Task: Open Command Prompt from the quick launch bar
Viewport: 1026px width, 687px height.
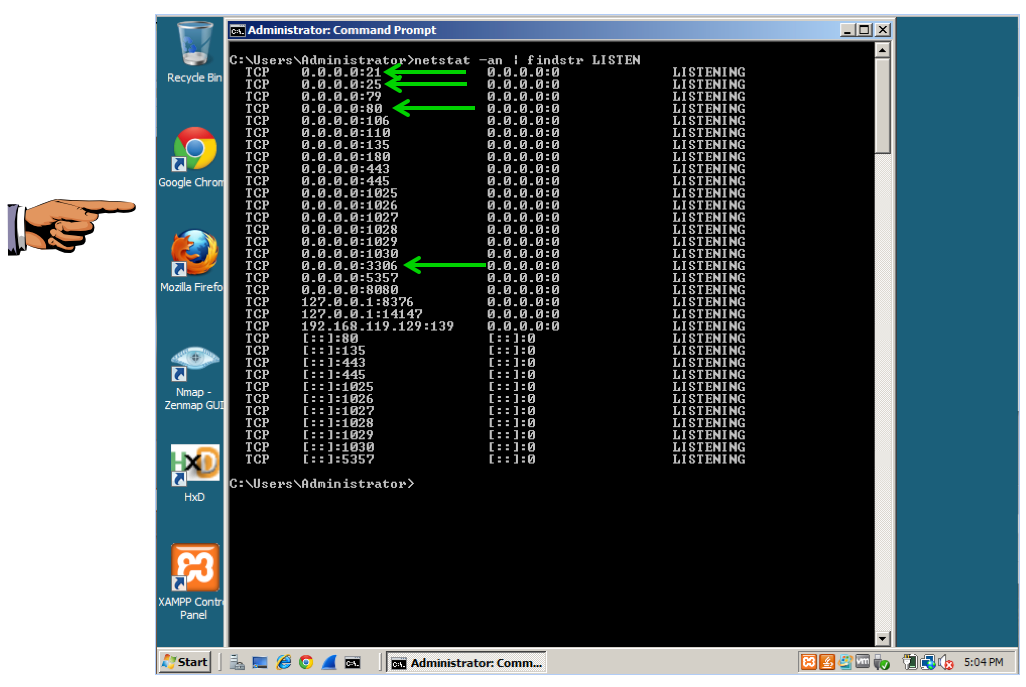Action: pyautogui.click(x=352, y=663)
